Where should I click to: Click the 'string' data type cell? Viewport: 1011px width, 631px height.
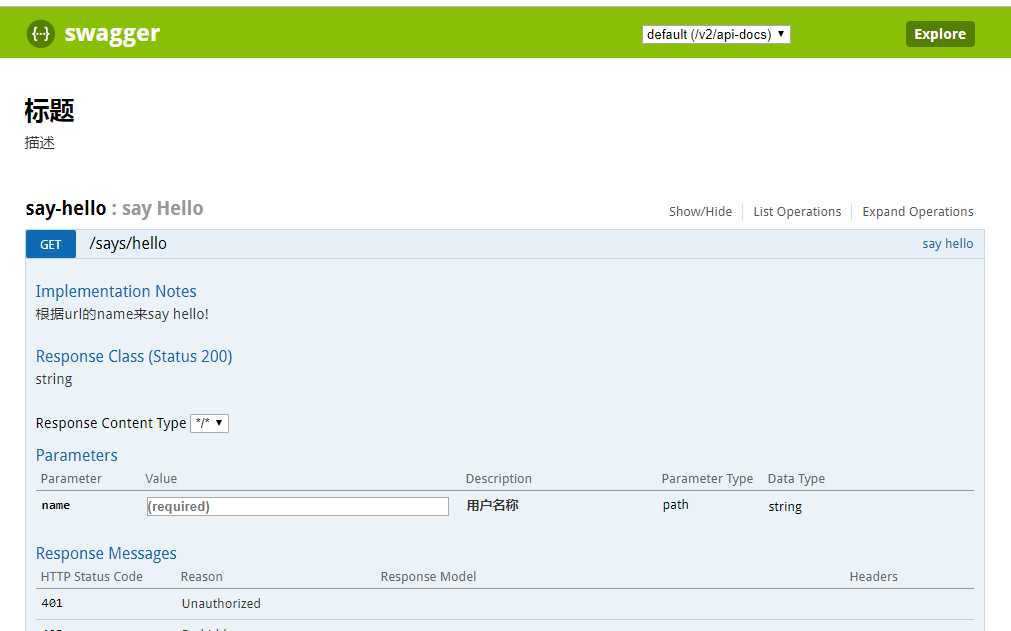pyautogui.click(x=785, y=507)
